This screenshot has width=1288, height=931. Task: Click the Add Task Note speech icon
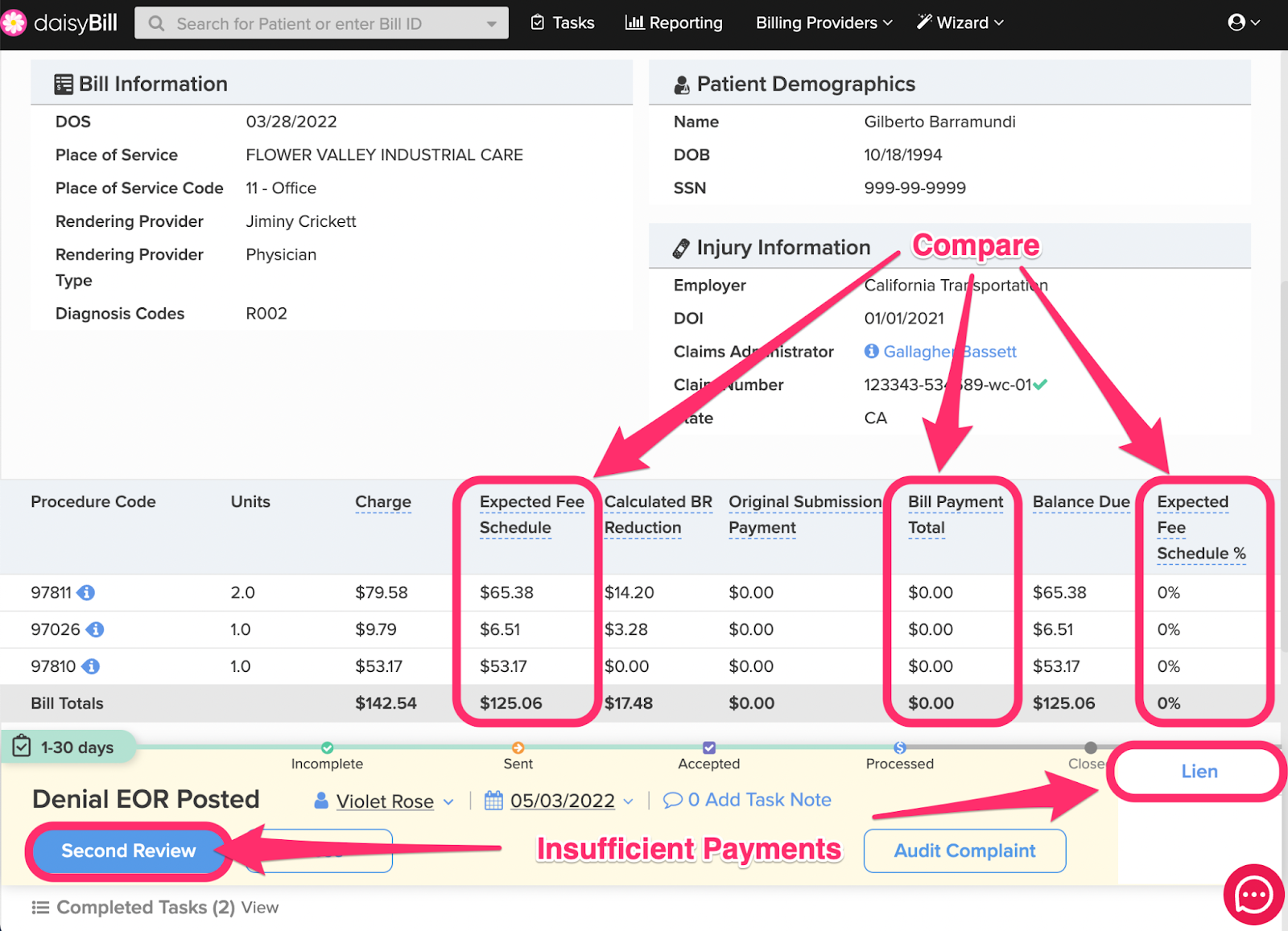tap(672, 801)
